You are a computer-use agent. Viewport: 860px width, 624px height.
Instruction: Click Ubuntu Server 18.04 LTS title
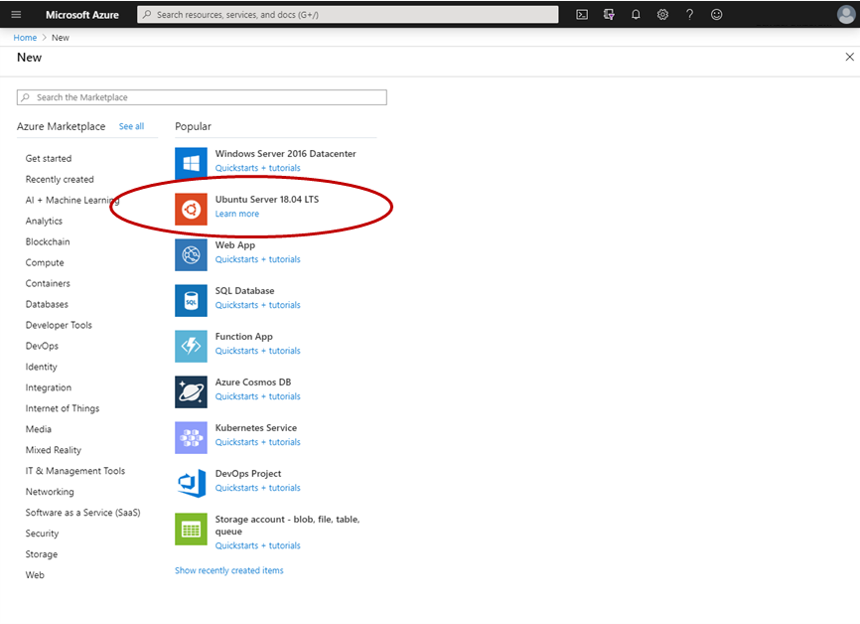(x=267, y=200)
